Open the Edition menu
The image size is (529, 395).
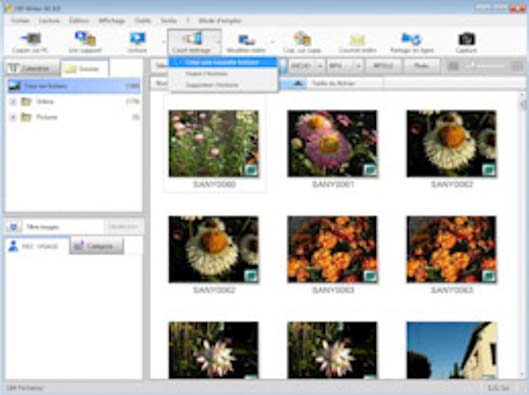click(x=79, y=21)
